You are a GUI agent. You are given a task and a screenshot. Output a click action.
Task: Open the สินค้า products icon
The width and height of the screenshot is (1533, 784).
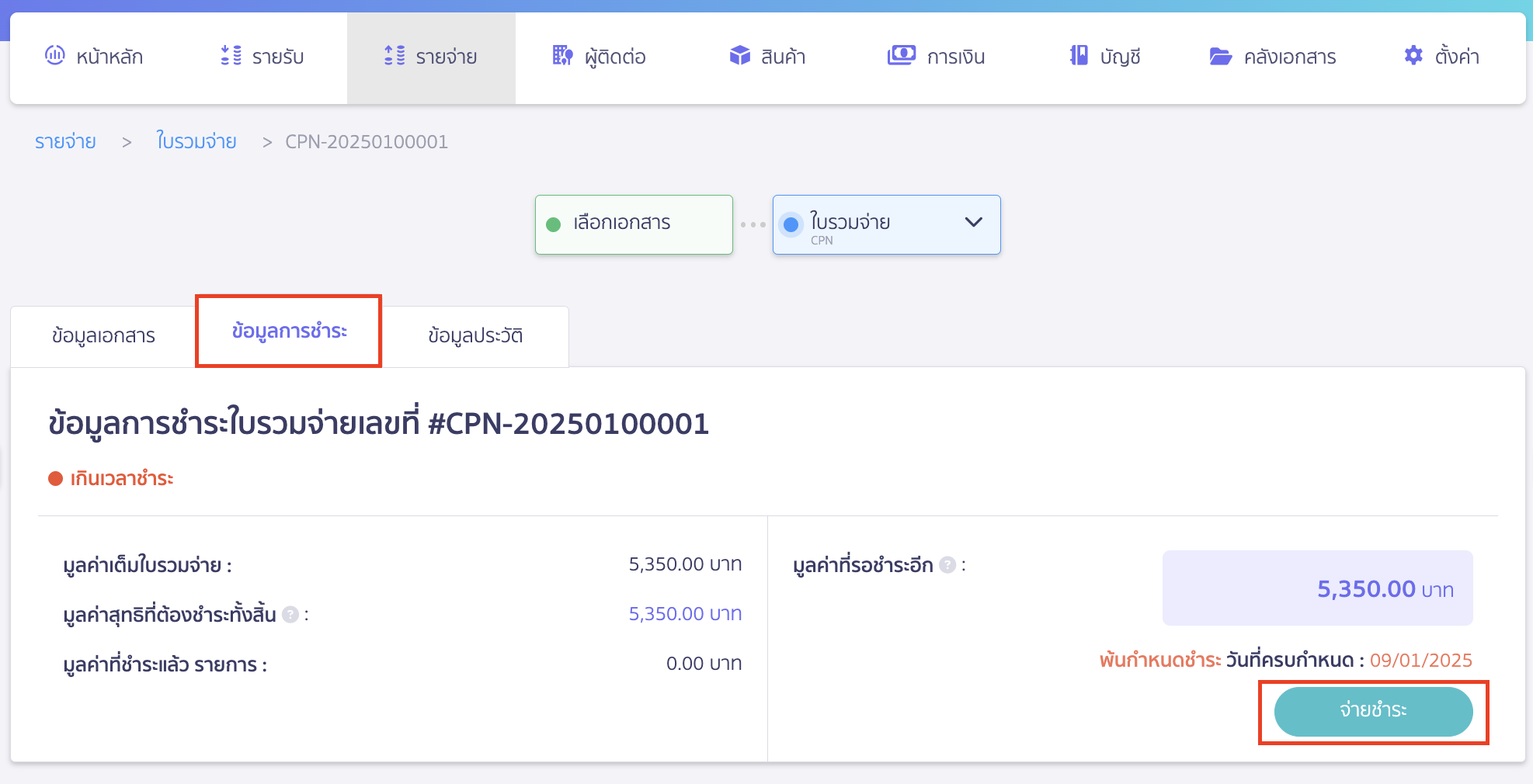[739, 55]
